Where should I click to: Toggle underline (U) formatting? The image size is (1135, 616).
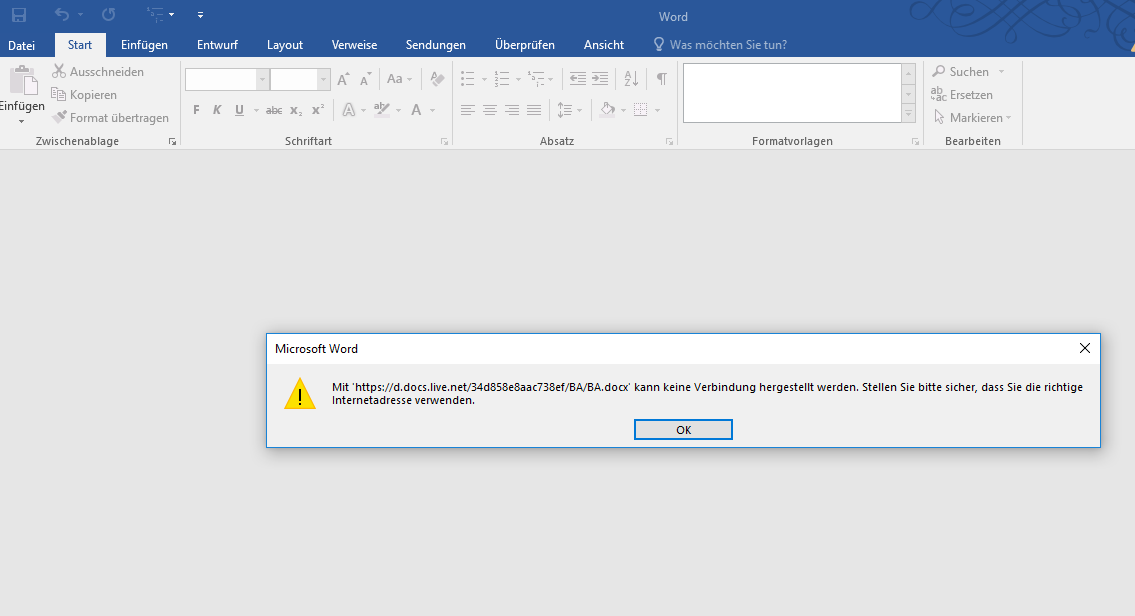239,110
